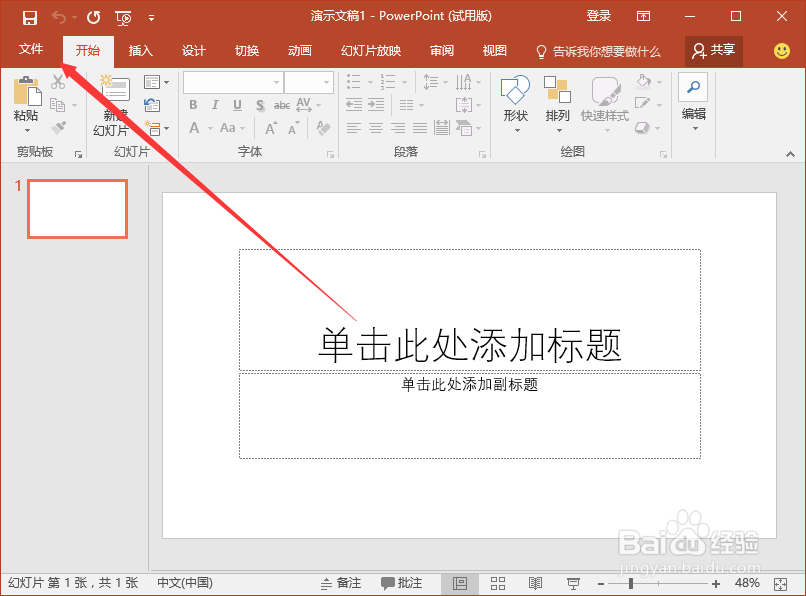Open character spacing AV dropdown
806x596 pixels.
coord(308,105)
